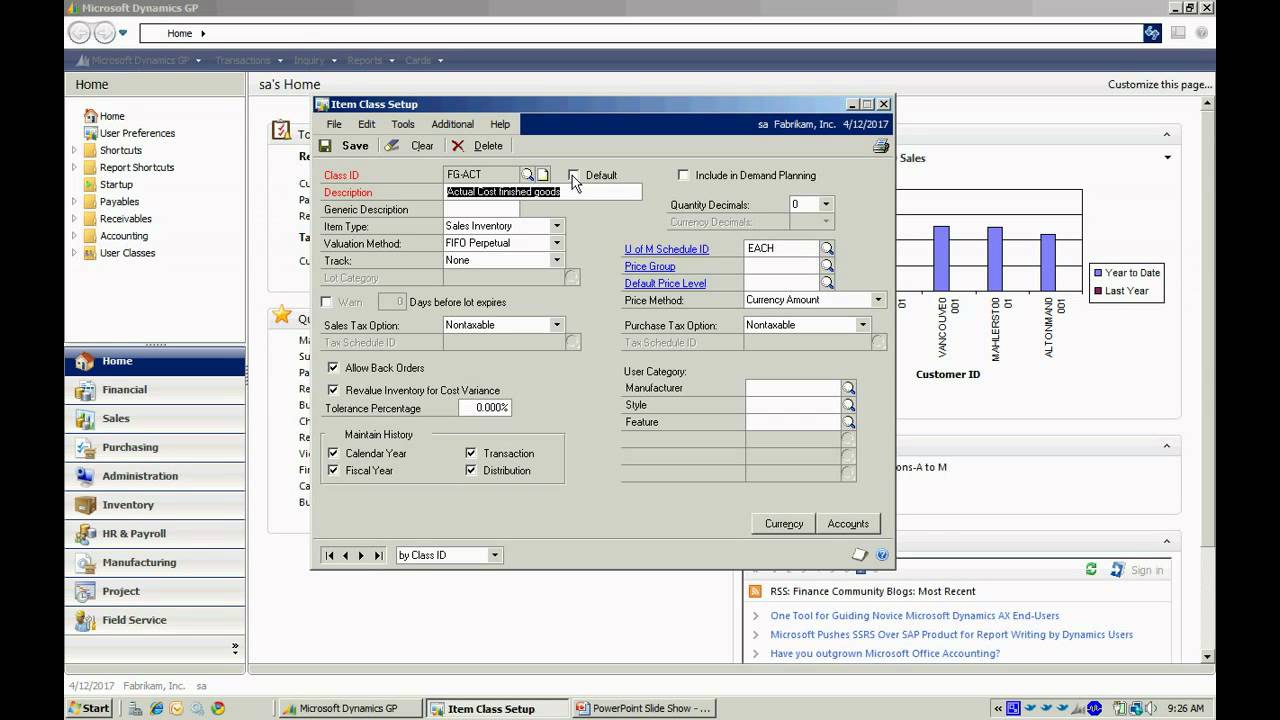Screen dimensions: 1280x720
Task: Click the Tolerance Percentage field
Action: pos(485,408)
